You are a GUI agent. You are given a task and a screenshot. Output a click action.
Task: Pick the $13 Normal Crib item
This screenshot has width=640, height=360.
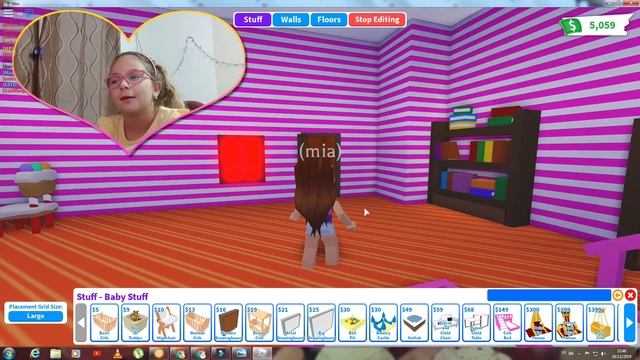(198, 322)
